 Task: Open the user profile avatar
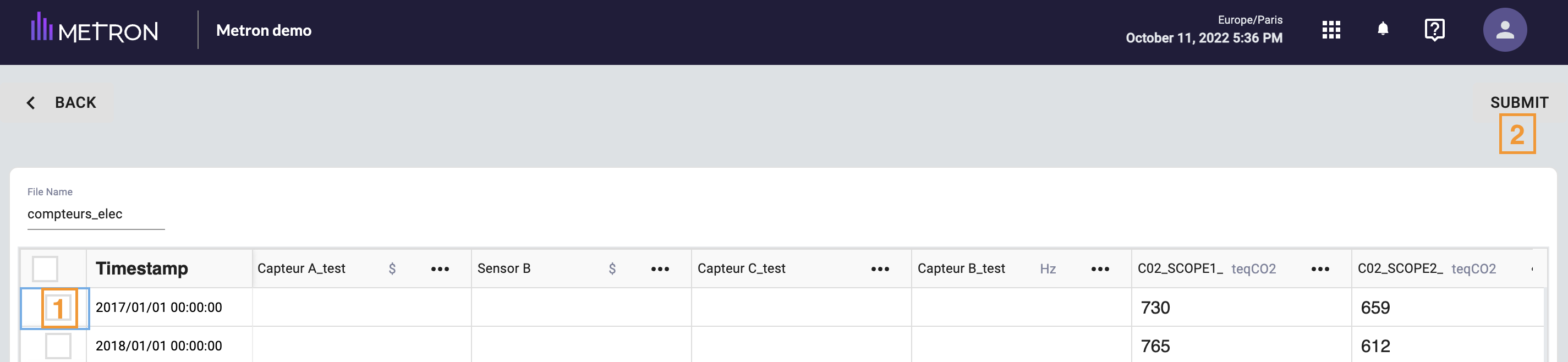1505,30
